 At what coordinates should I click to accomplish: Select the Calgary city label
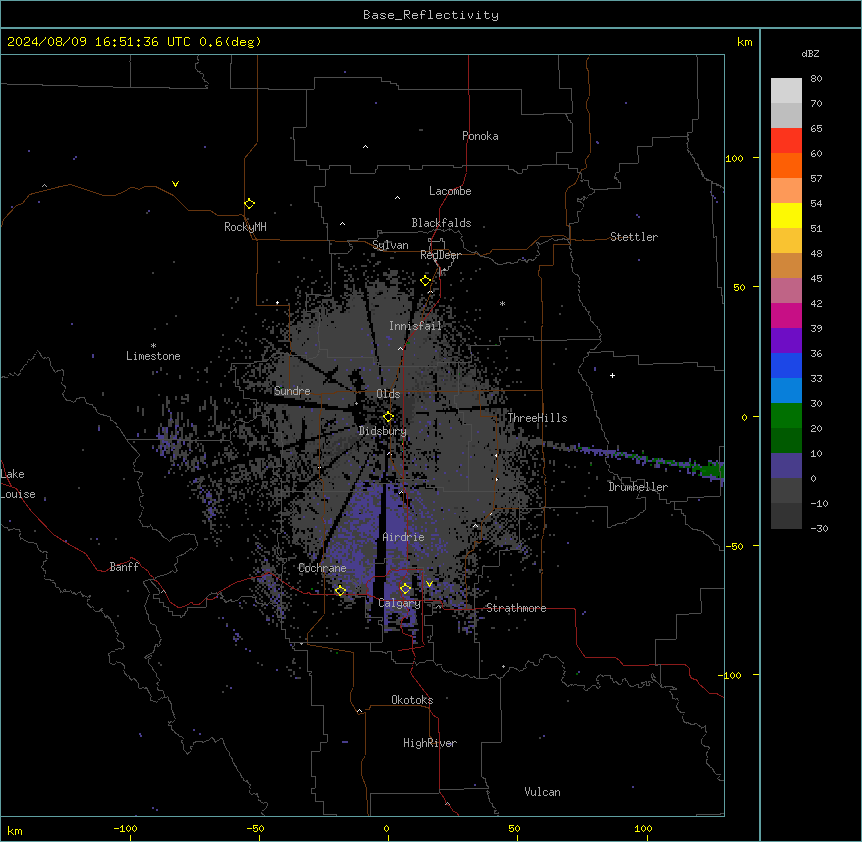(x=399, y=603)
